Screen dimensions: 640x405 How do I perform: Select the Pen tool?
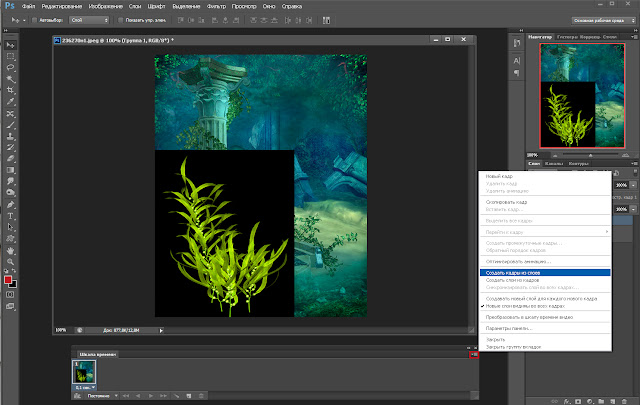tap(10, 205)
